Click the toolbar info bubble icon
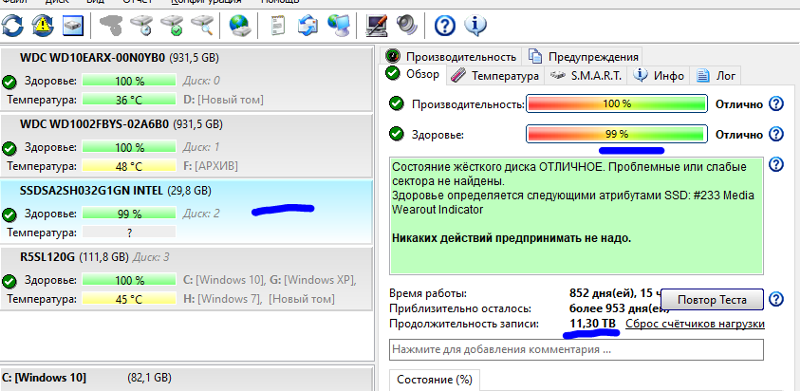This screenshot has height=391, width=800. click(475, 25)
